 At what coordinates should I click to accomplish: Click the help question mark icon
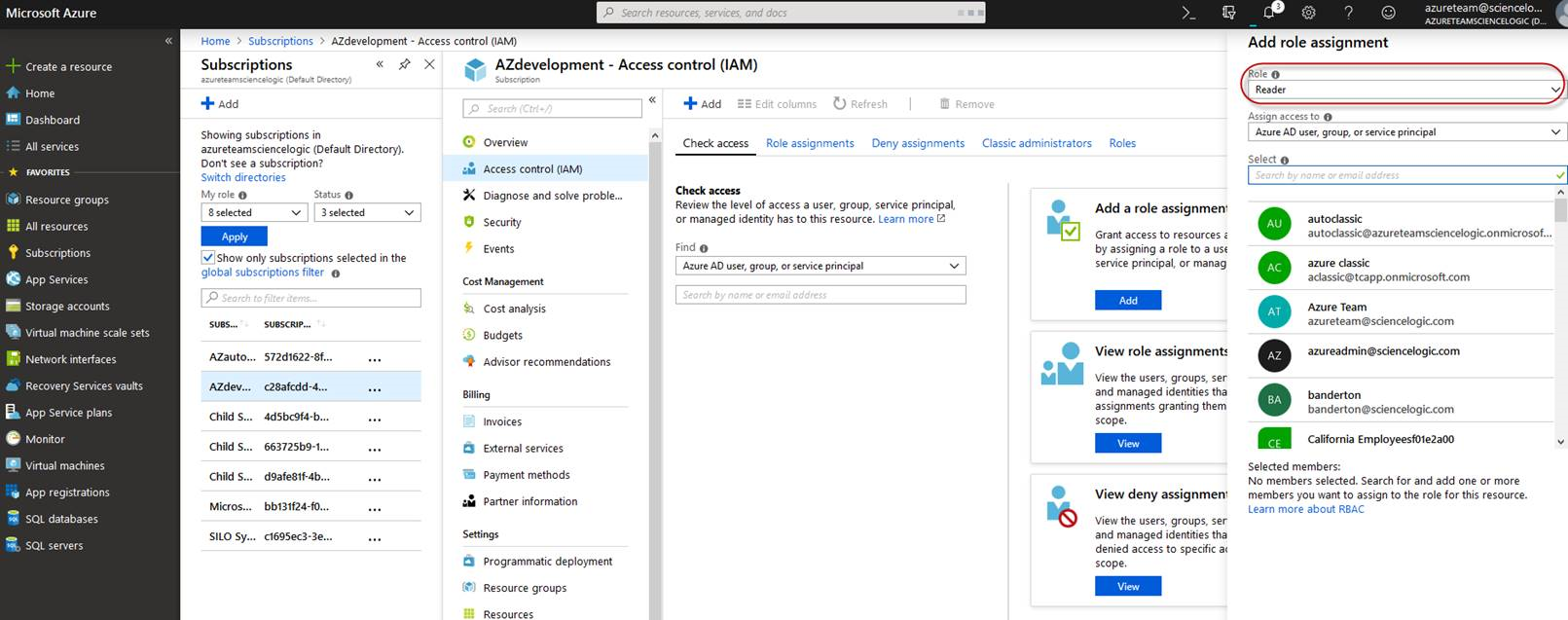1348,13
